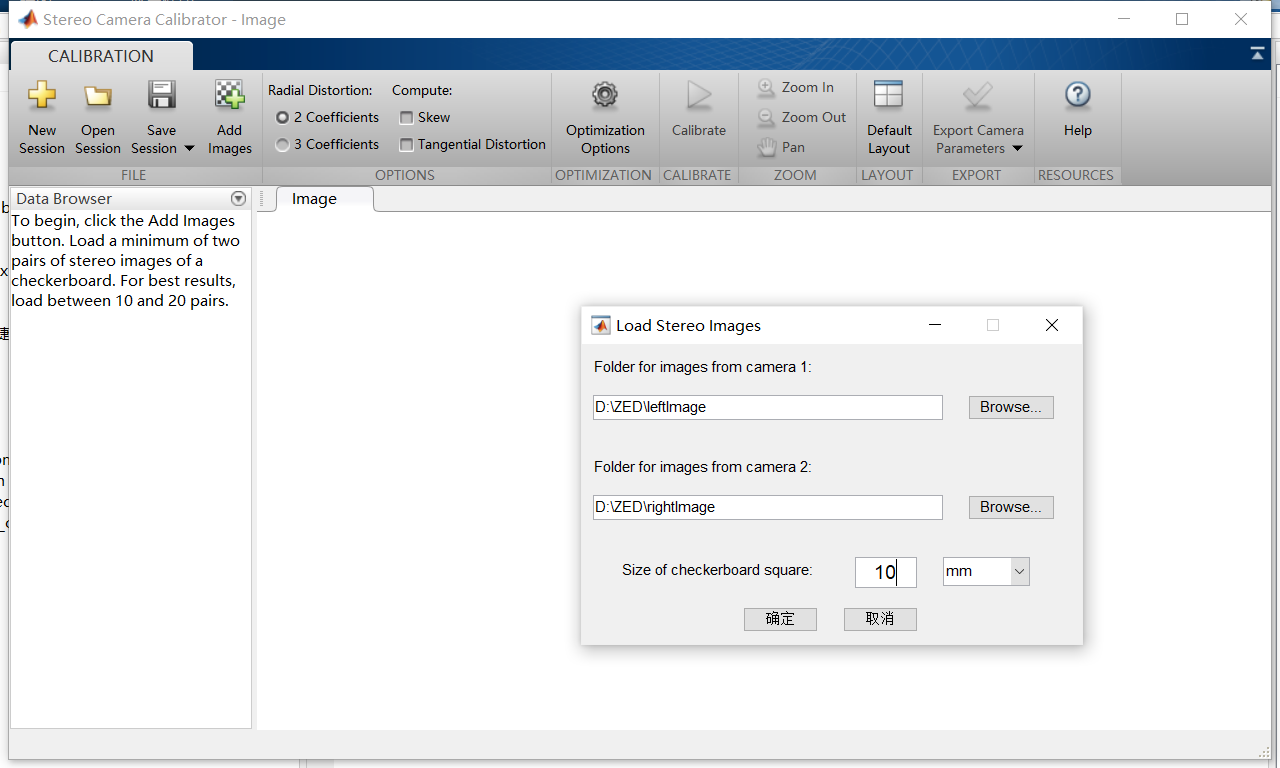Screen dimensions: 1280x768
Task: Click 'Compute:' label in options
Action: click(422, 90)
